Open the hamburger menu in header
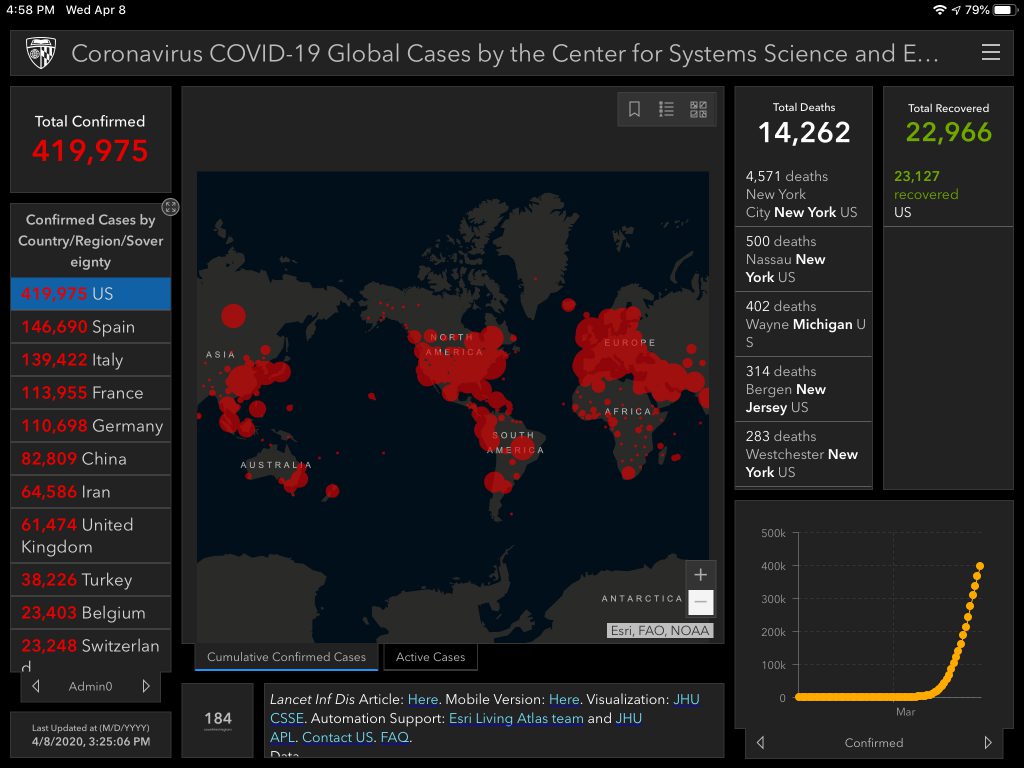This screenshot has height=768, width=1024. click(990, 53)
